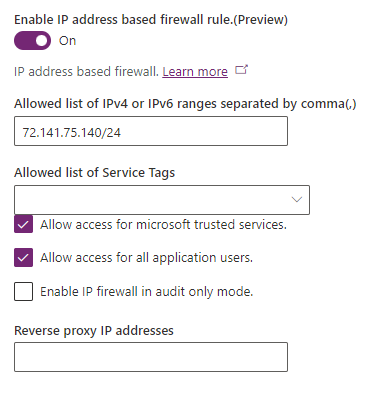Focus the allowed IPv4 or IPv6 ranges field

point(151,131)
